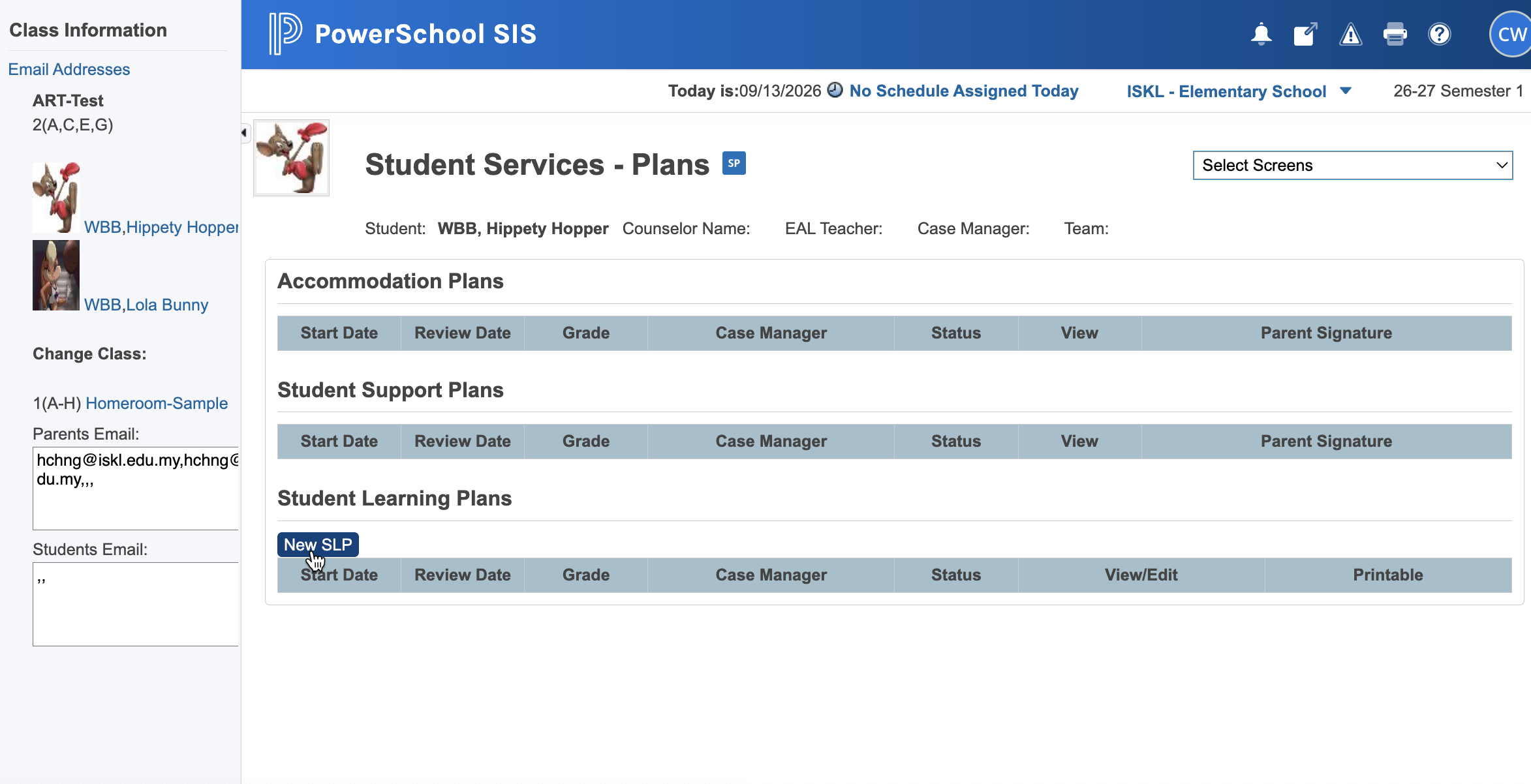Click View/Edit header in Student Learning Plans
The height and width of the screenshot is (784, 1531).
(x=1141, y=575)
